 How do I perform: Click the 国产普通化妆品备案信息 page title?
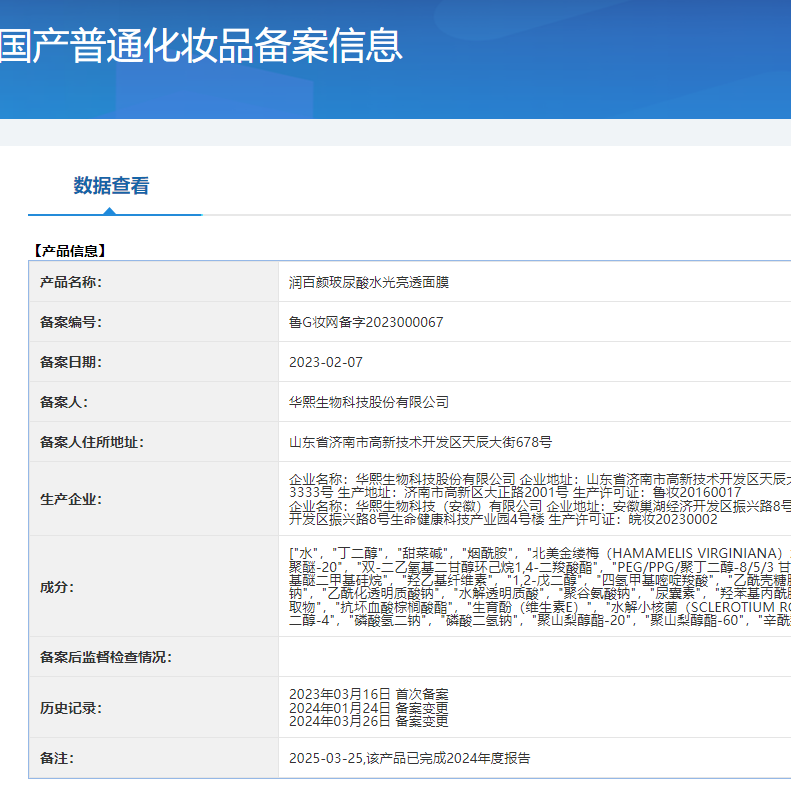pos(201,46)
